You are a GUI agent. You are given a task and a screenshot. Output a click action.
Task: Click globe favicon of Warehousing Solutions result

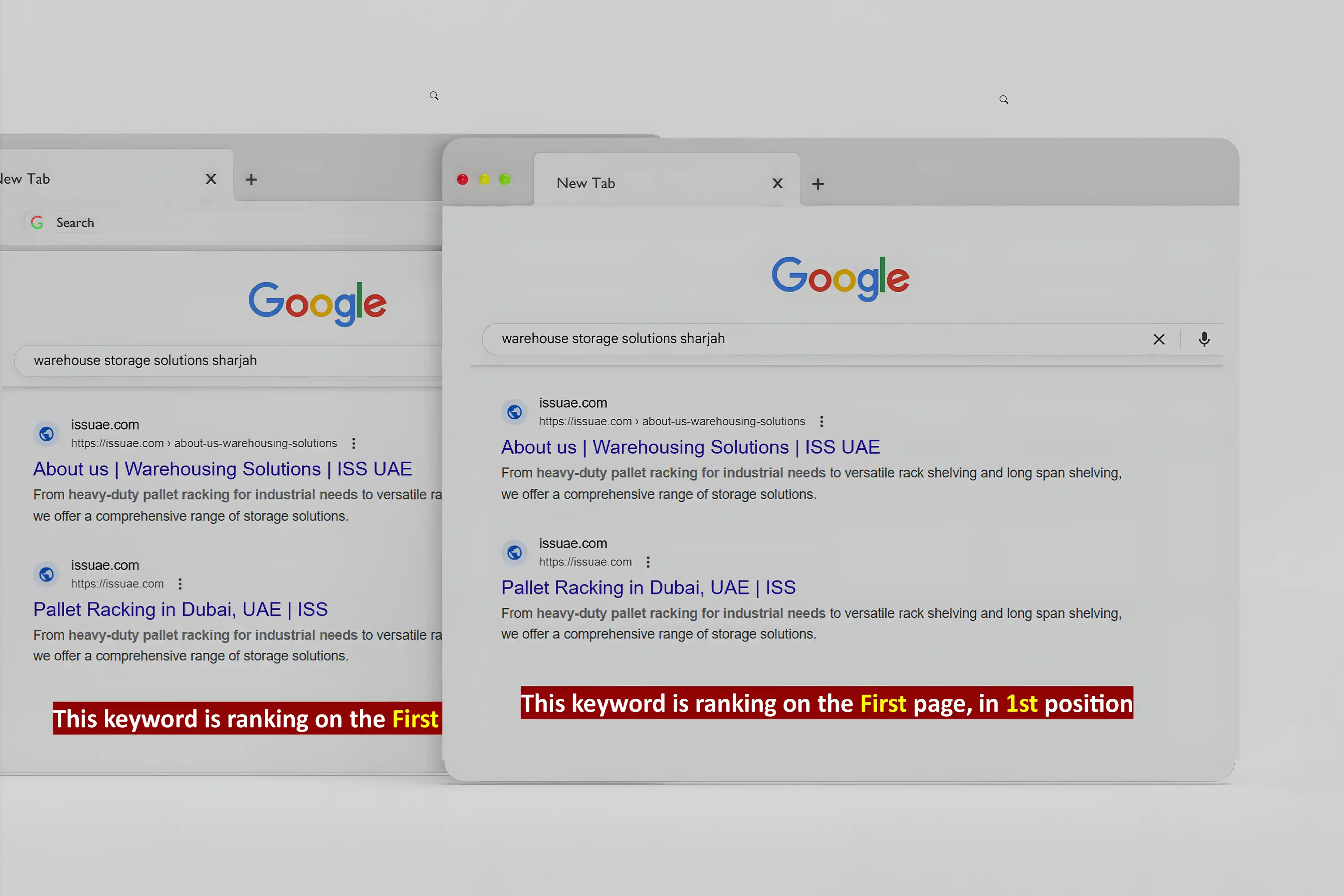(514, 412)
